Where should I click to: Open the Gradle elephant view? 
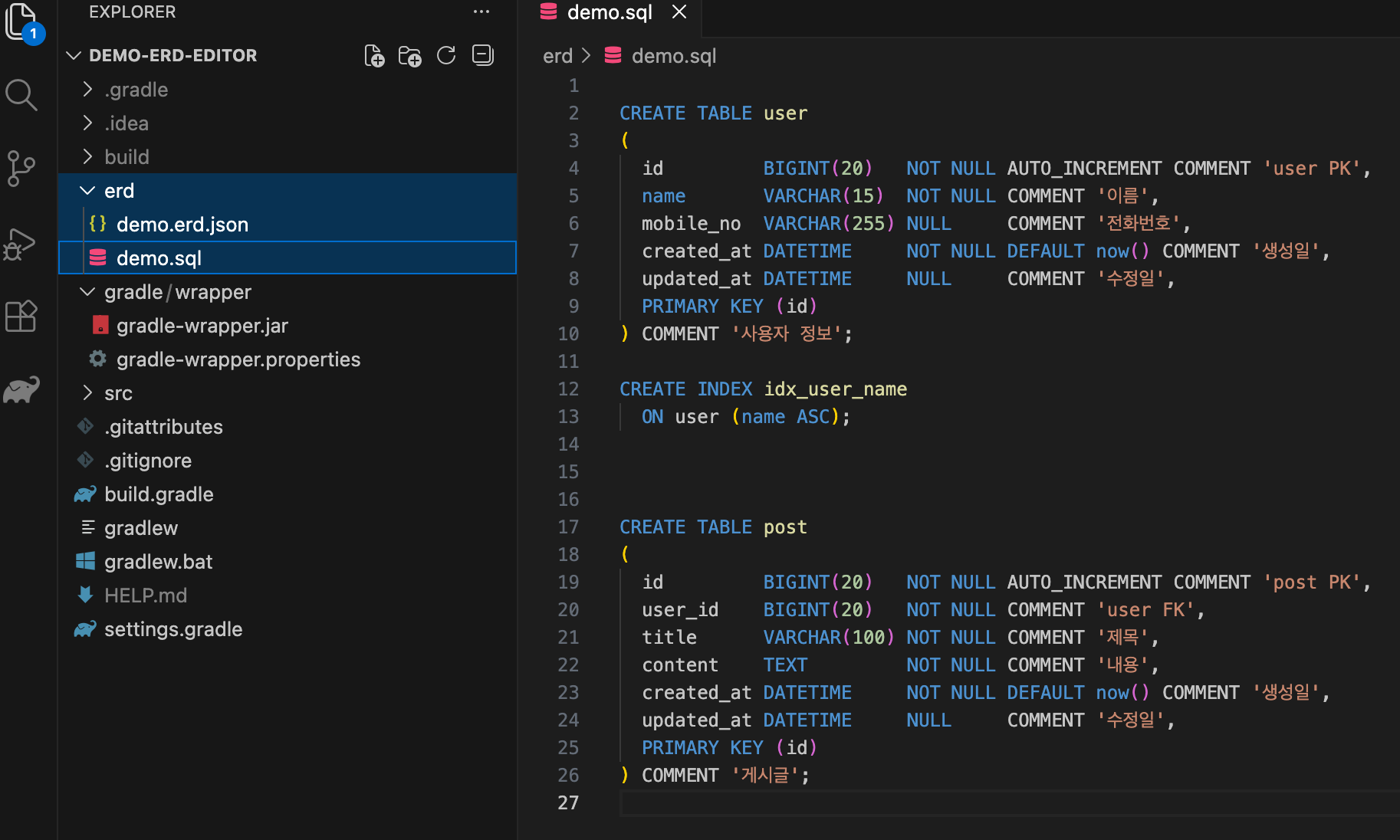click(21, 390)
